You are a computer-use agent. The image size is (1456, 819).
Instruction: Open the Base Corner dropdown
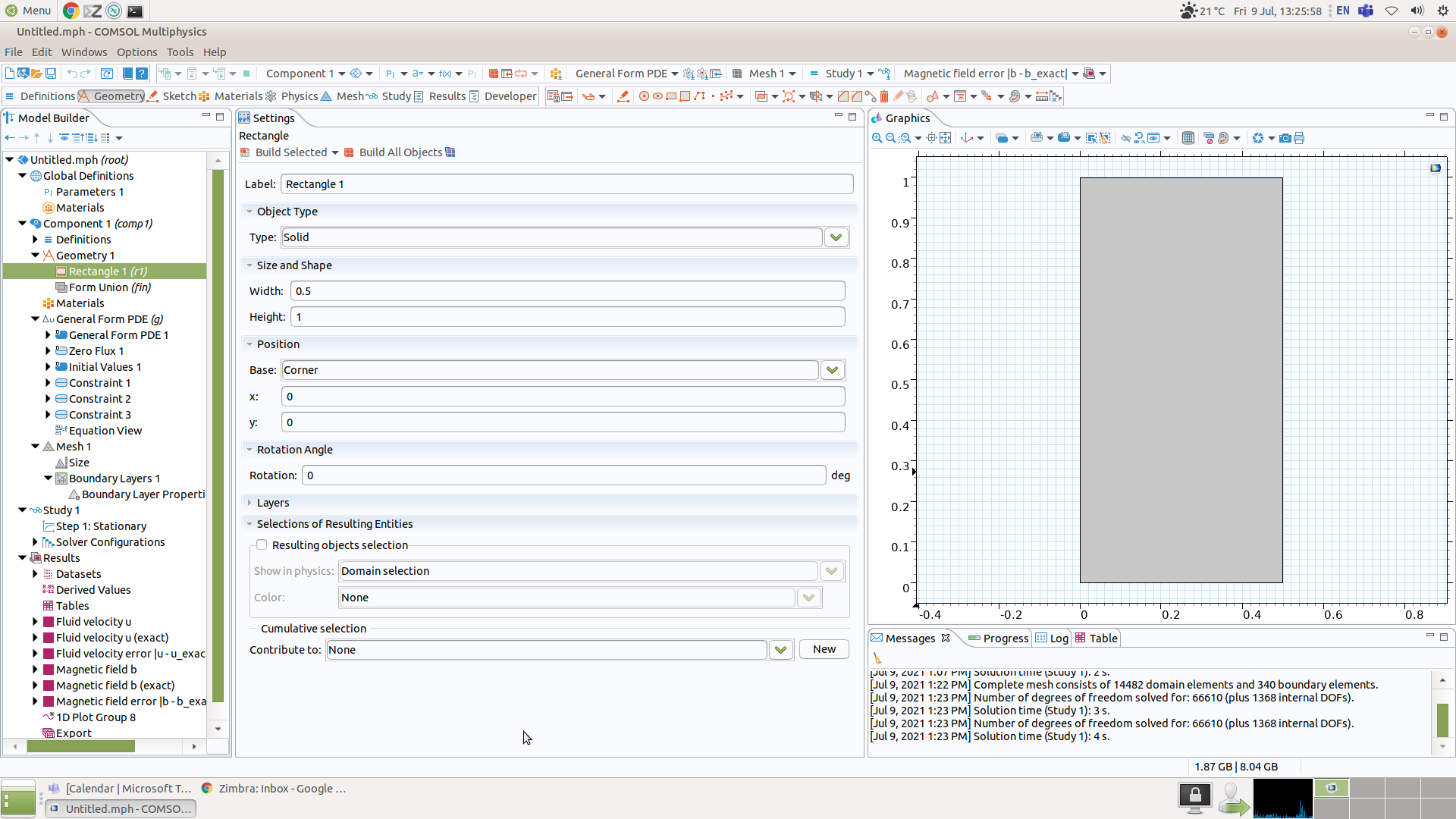tap(832, 370)
